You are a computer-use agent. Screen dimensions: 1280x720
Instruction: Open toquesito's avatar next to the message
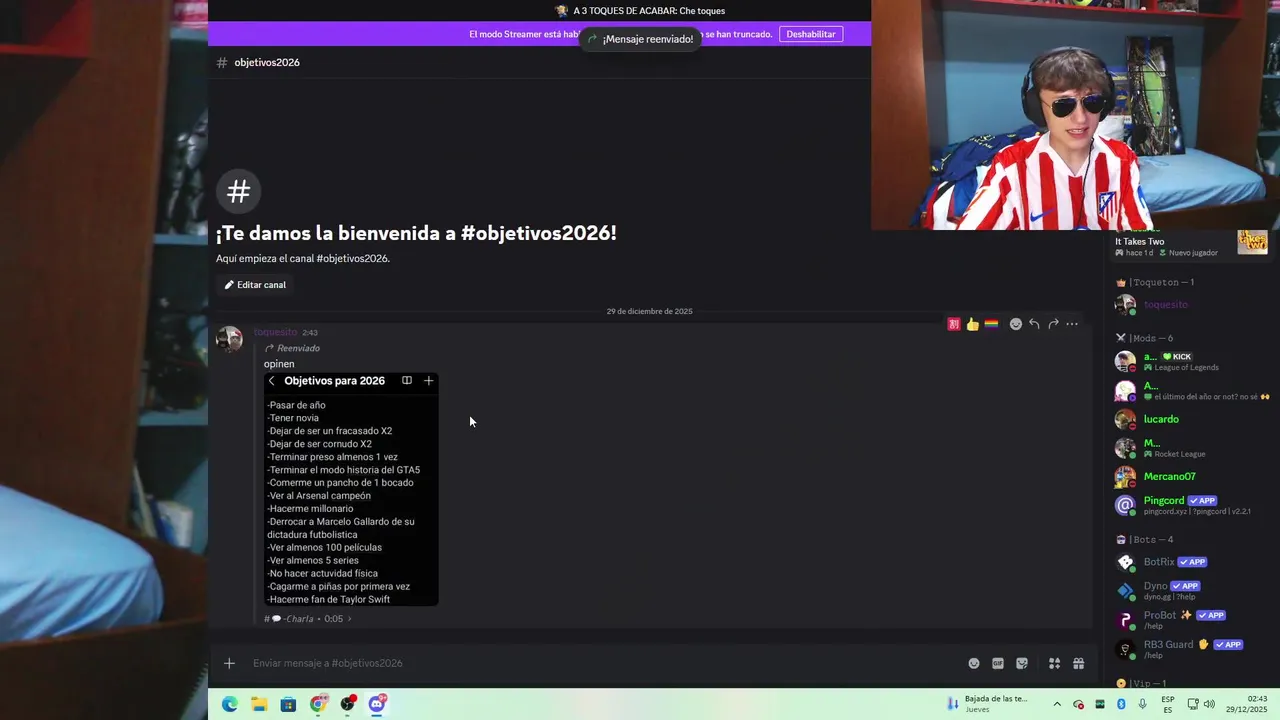(230, 339)
